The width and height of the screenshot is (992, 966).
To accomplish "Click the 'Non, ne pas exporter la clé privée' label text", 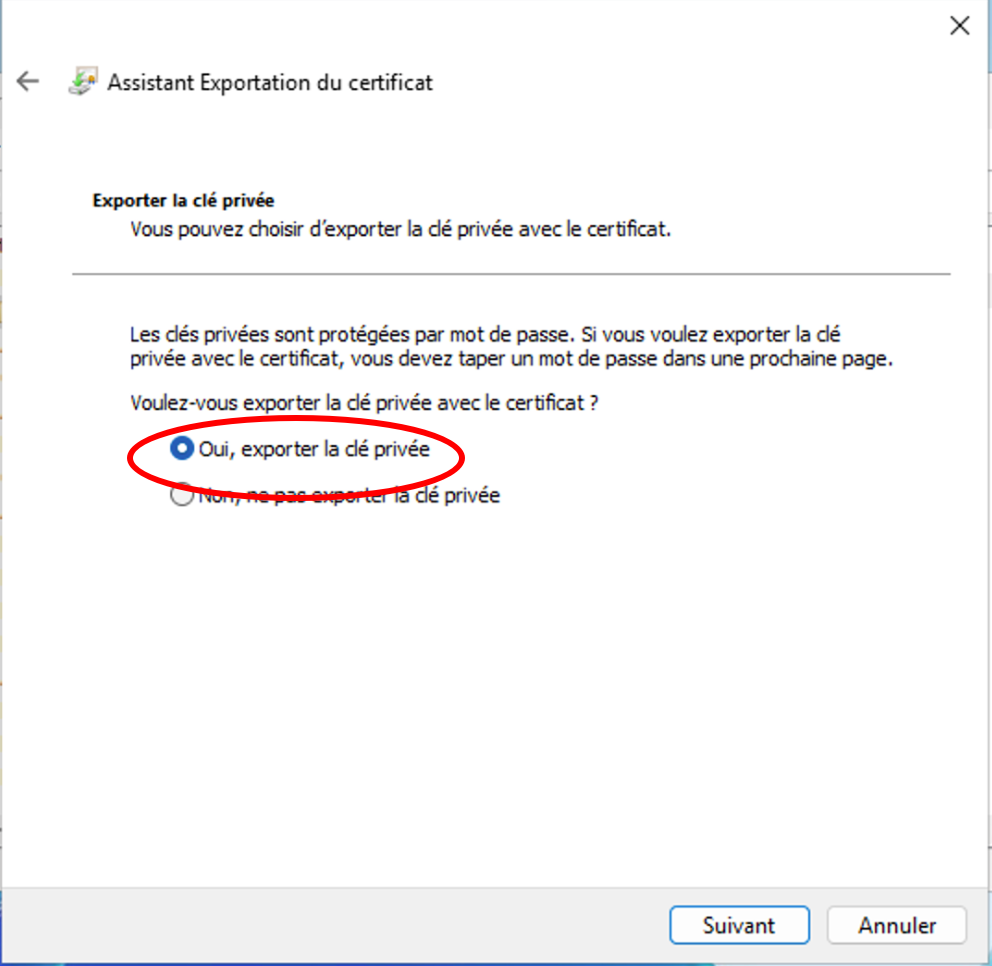I will (x=350, y=495).
